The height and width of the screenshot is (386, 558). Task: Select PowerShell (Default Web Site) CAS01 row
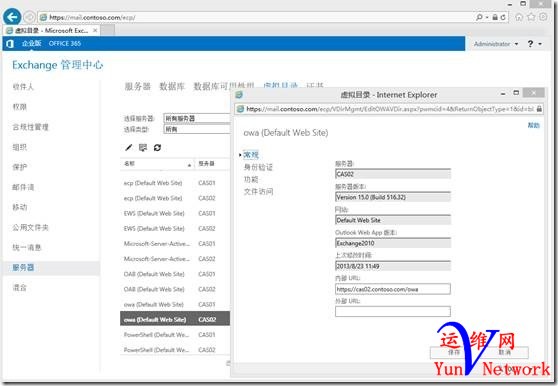pyautogui.click(x=175, y=335)
